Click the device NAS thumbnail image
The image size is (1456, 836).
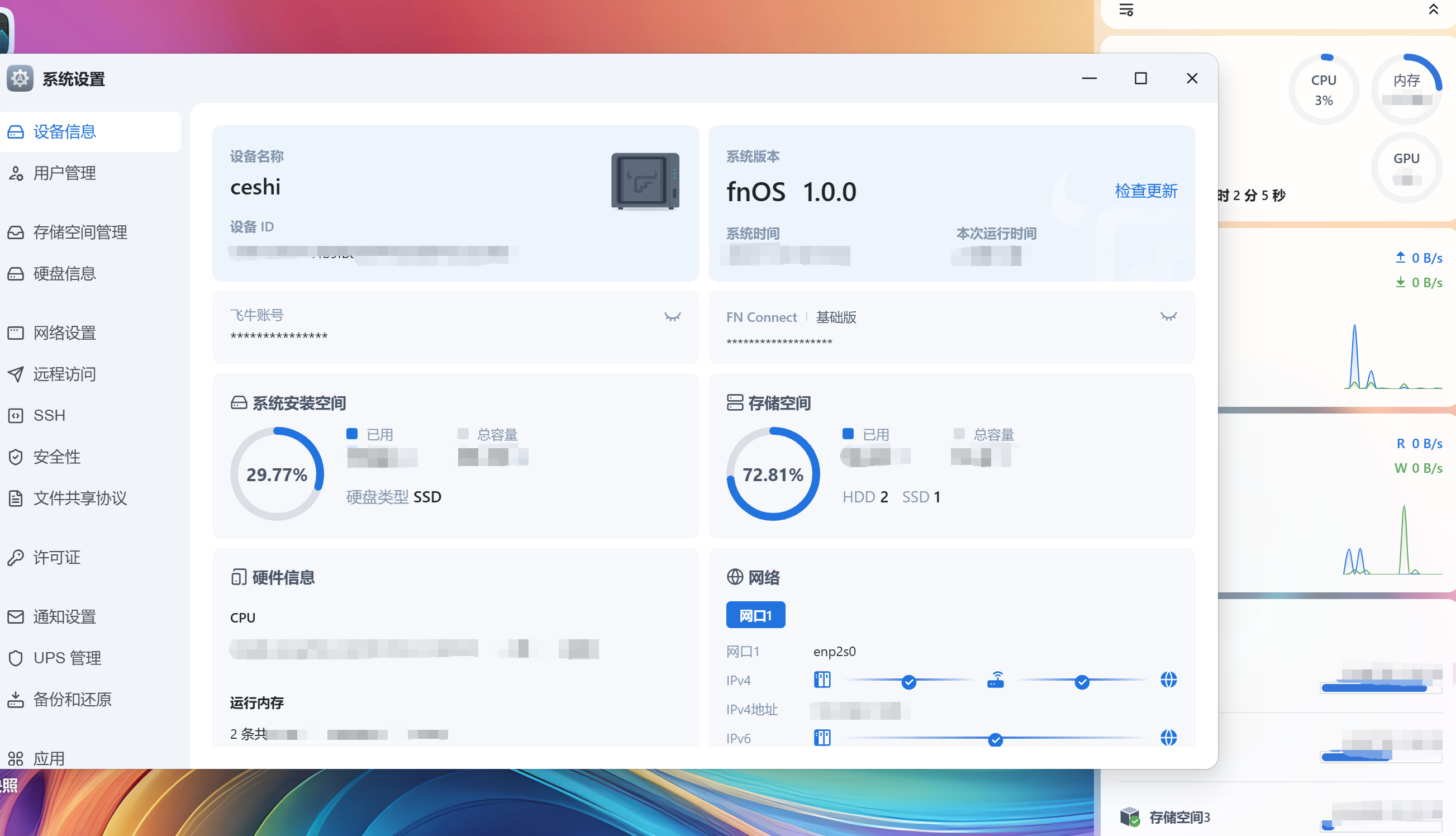click(645, 181)
